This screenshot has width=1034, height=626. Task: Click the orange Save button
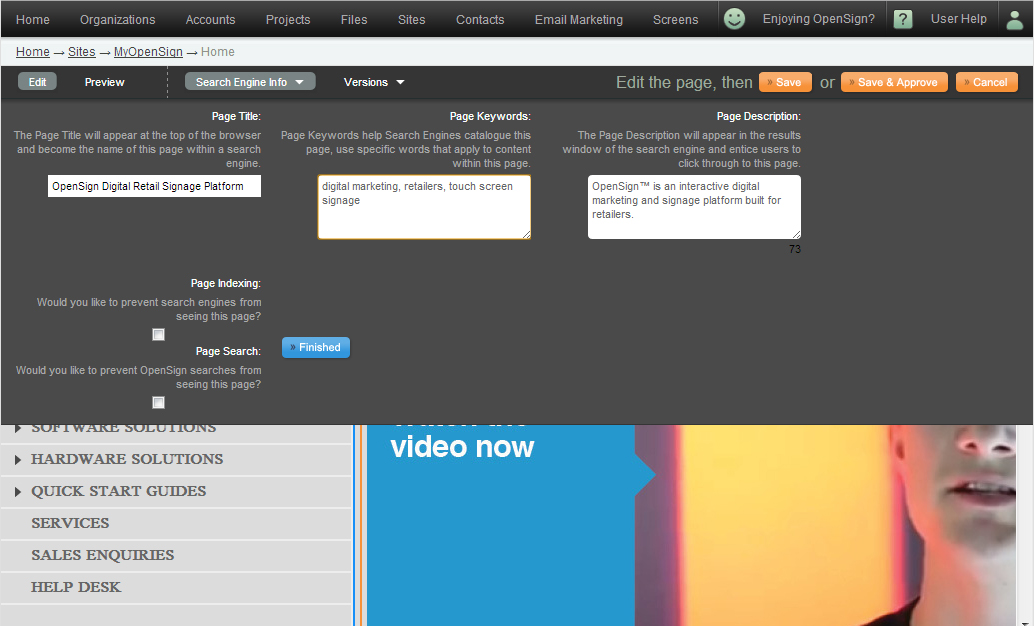[x=785, y=82]
